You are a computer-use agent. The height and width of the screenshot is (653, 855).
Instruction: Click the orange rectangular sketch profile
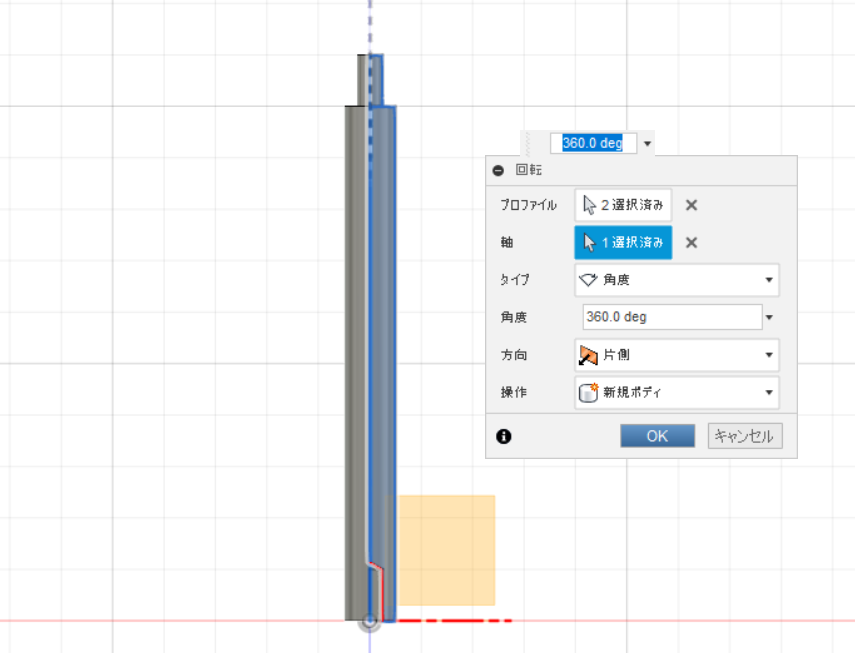(x=447, y=550)
